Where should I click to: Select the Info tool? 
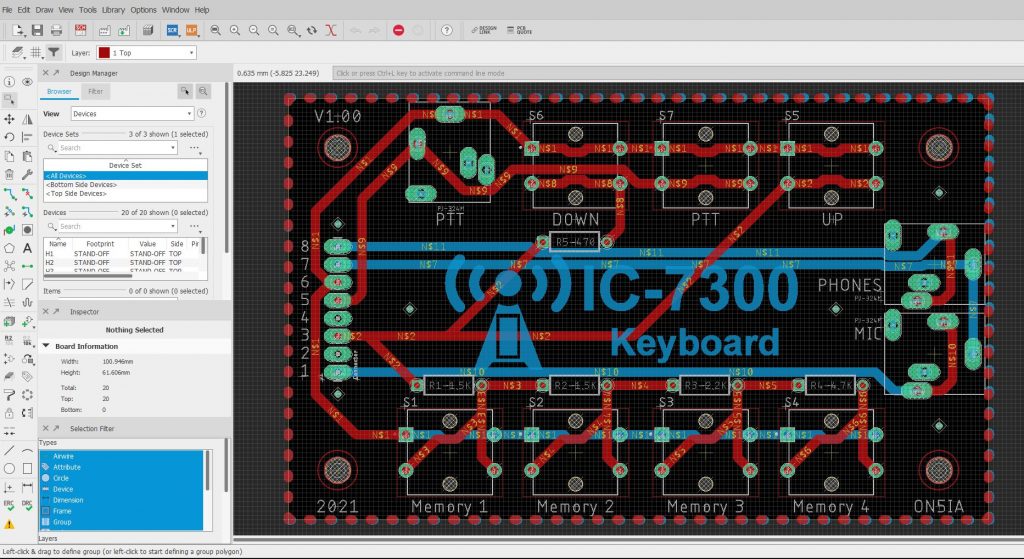coord(9,82)
